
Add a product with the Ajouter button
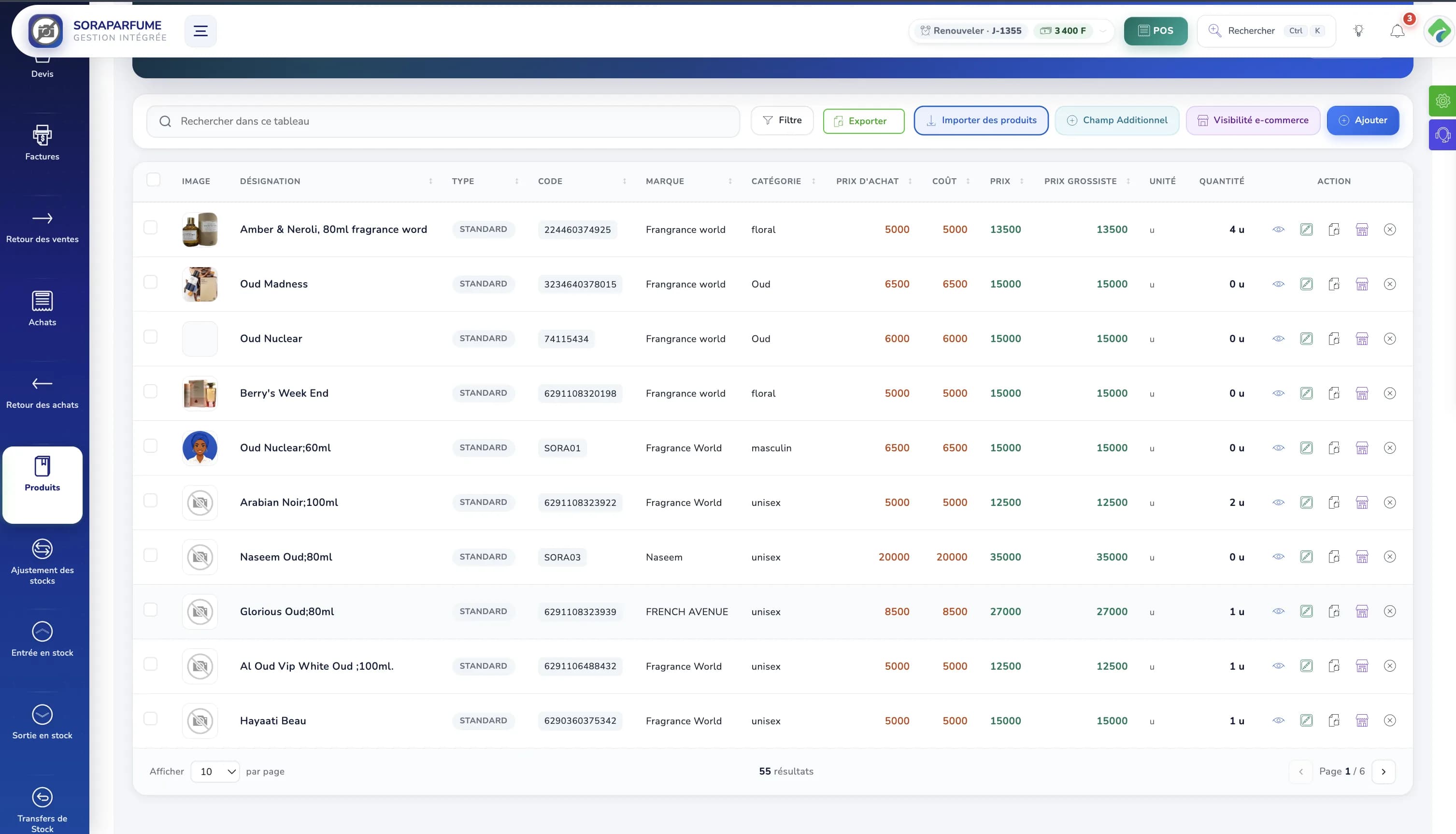pyautogui.click(x=1363, y=120)
